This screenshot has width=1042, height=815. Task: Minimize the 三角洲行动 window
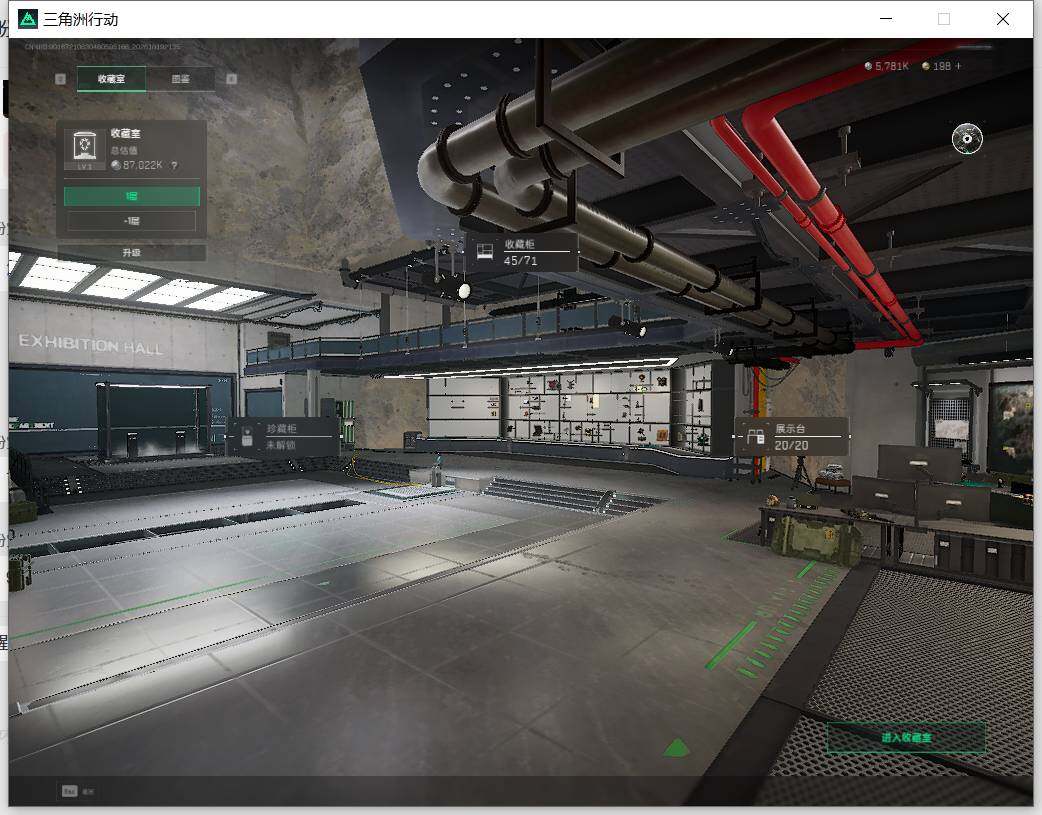(886, 19)
